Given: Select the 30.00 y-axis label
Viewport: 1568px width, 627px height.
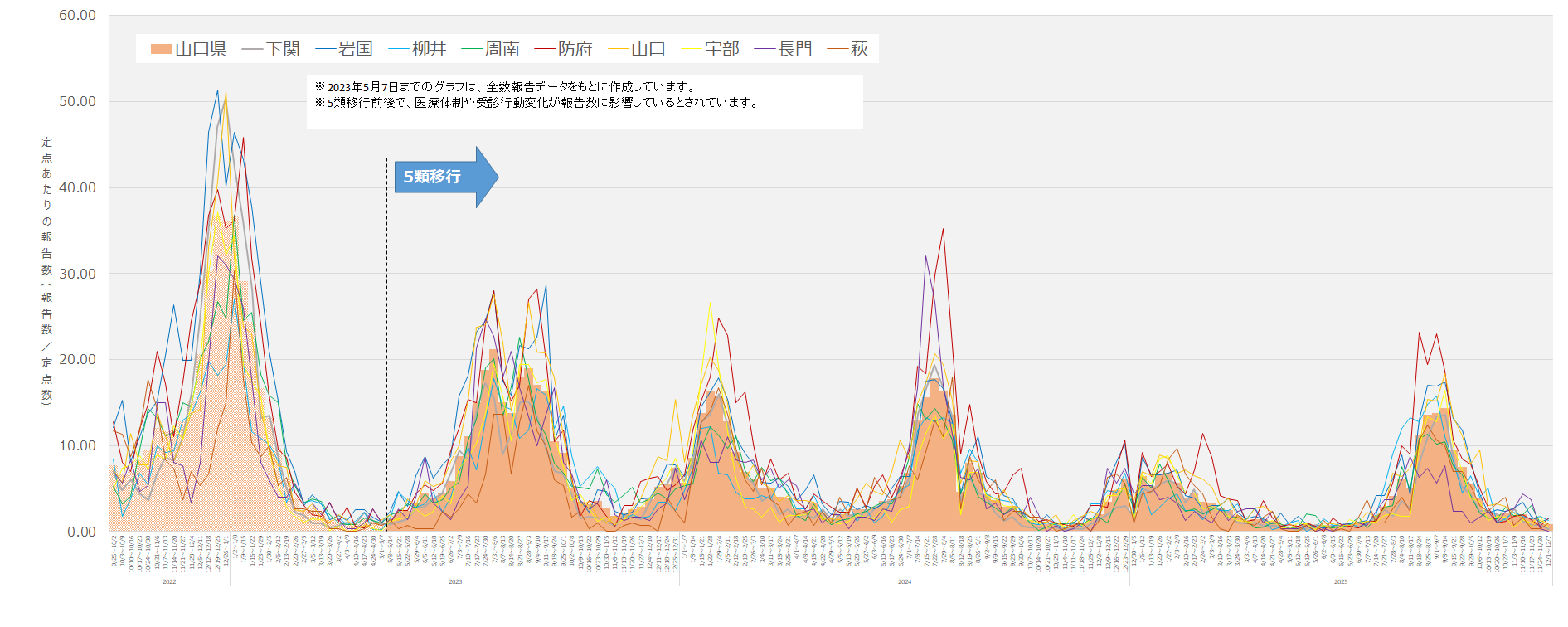Looking at the screenshot, I should [77, 274].
